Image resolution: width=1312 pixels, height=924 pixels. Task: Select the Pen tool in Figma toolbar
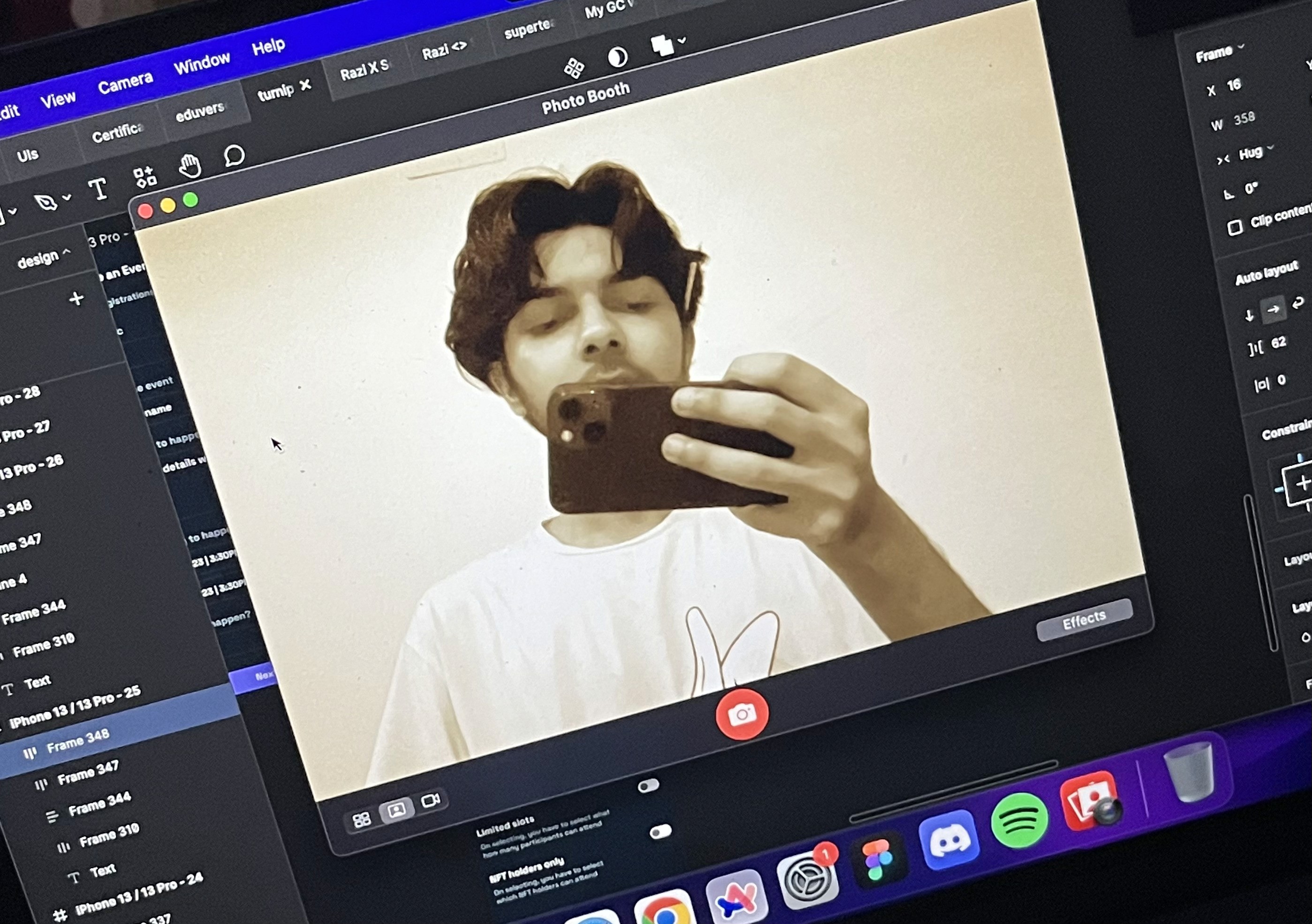tap(46, 202)
